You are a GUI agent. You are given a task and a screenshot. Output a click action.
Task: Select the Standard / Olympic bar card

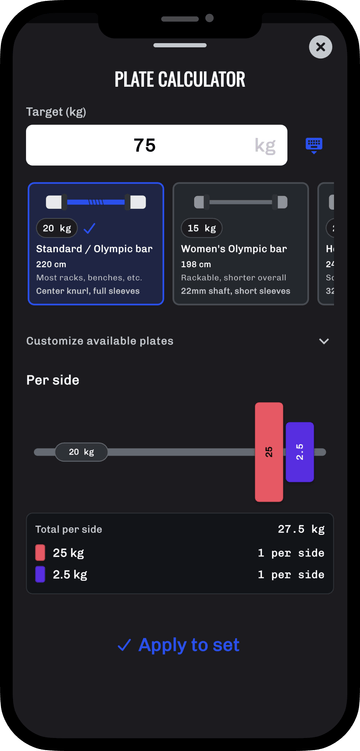coord(96,244)
